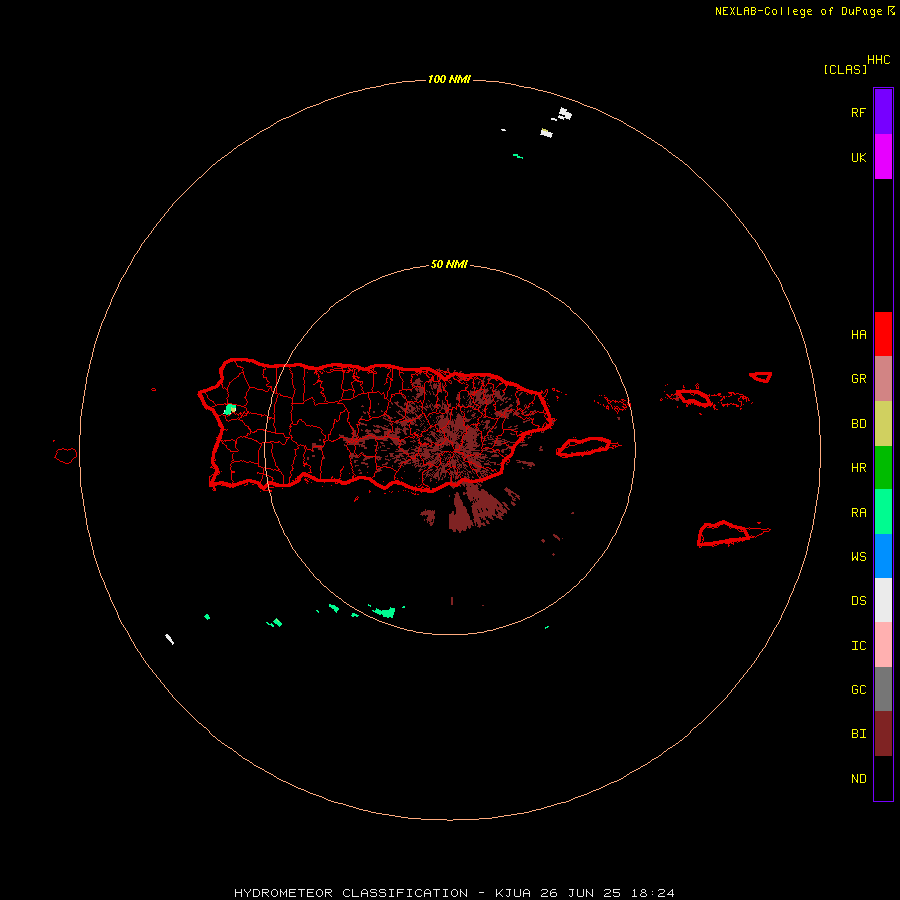Select the GR legend color block
Screen dimensions: 900x900
883,379
